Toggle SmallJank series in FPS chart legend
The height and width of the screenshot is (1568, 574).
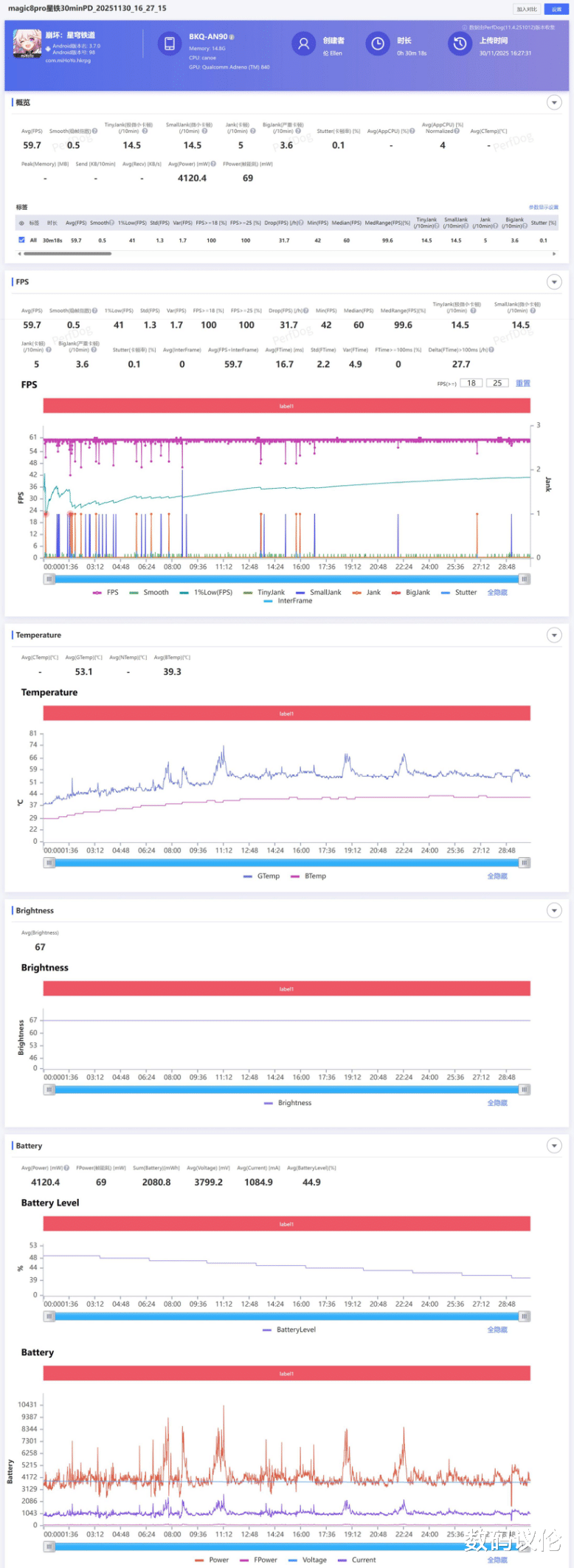pos(319,593)
